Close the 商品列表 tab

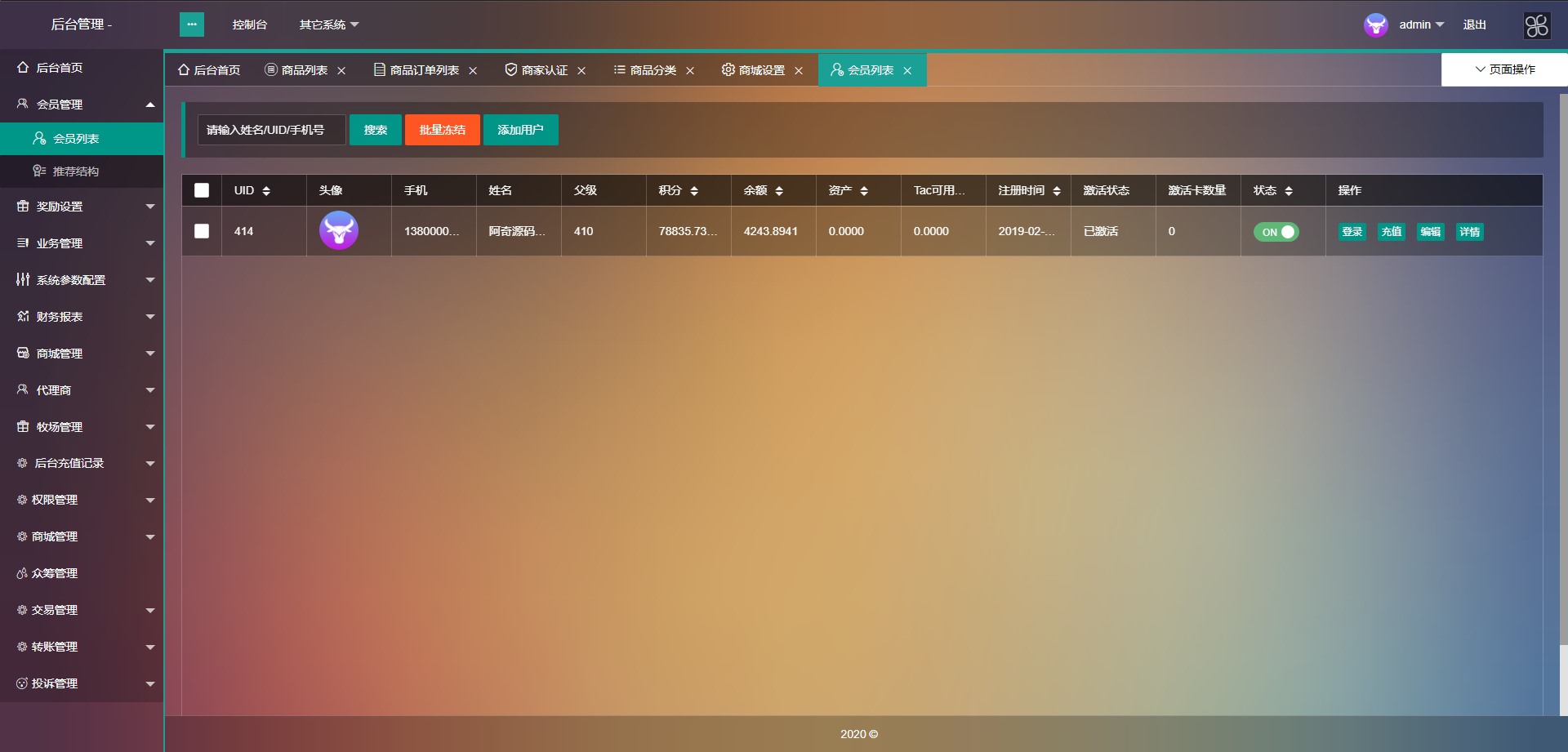click(x=341, y=71)
